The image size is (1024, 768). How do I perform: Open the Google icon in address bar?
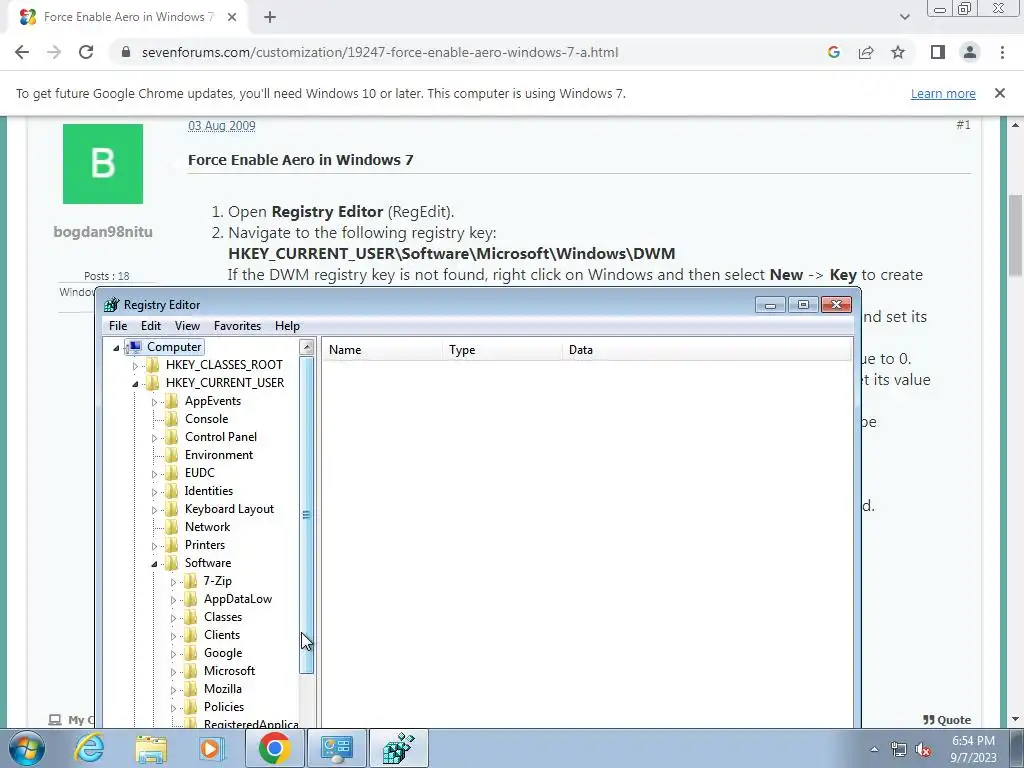(x=833, y=52)
